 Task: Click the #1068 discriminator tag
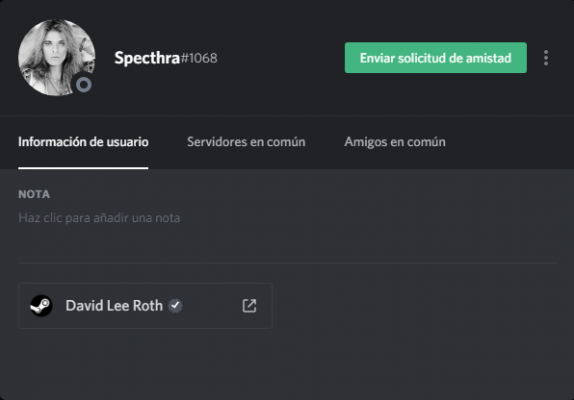[x=199, y=58]
